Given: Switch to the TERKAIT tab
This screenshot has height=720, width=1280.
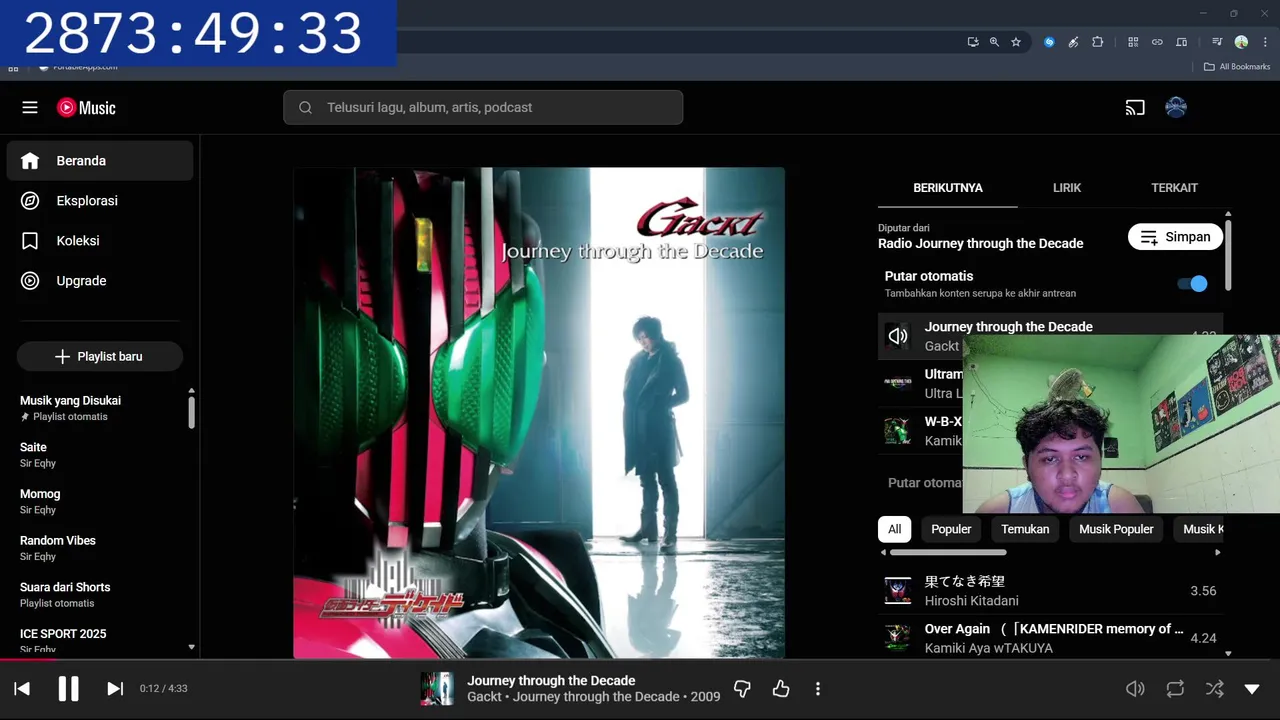Looking at the screenshot, I should tap(1174, 187).
